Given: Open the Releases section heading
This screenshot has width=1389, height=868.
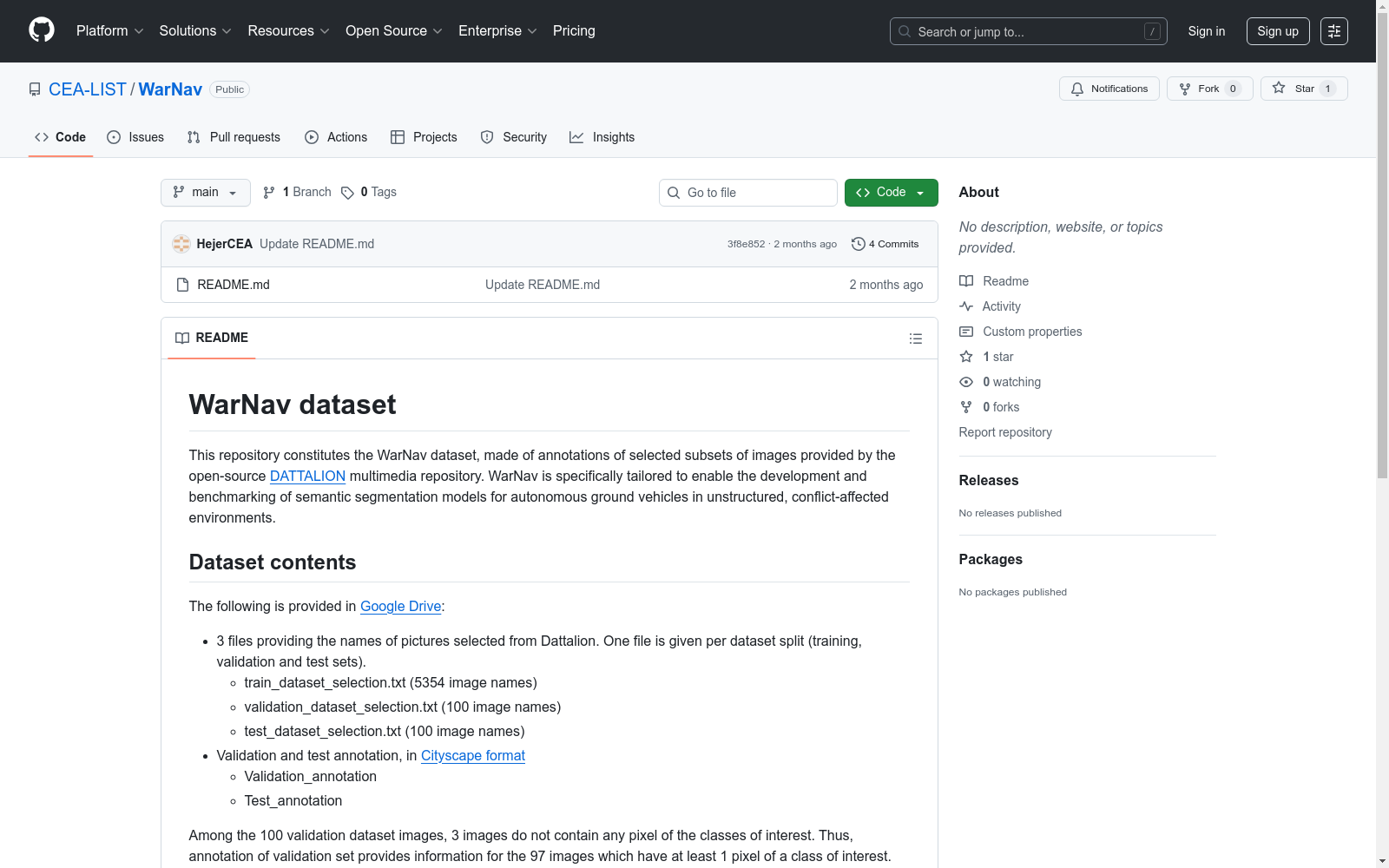Looking at the screenshot, I should (x=989, y=481).
